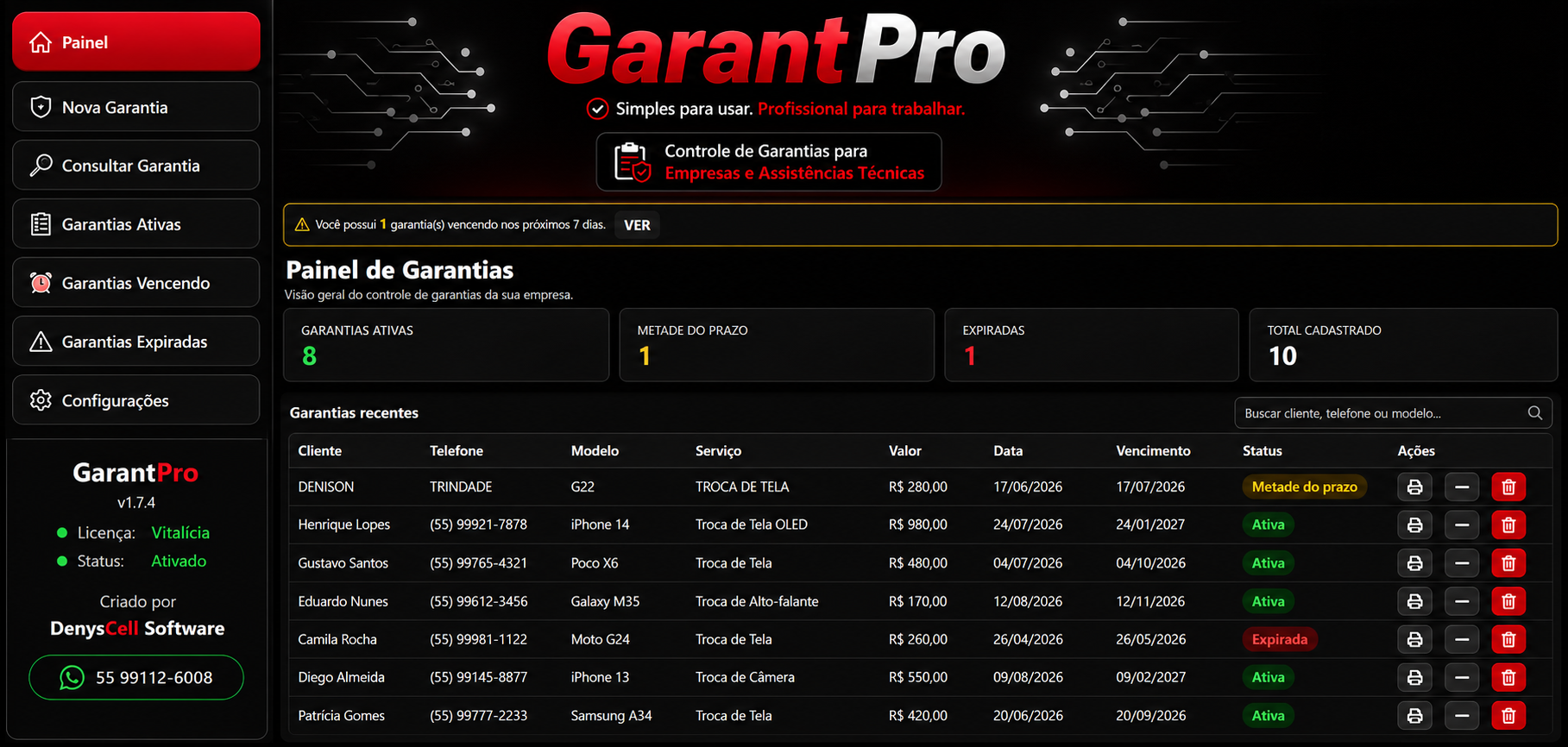The height and width of the screenshot is (747, 1568).
Task: Delete DENISON's warranty entry
Action: (1508, 487)
